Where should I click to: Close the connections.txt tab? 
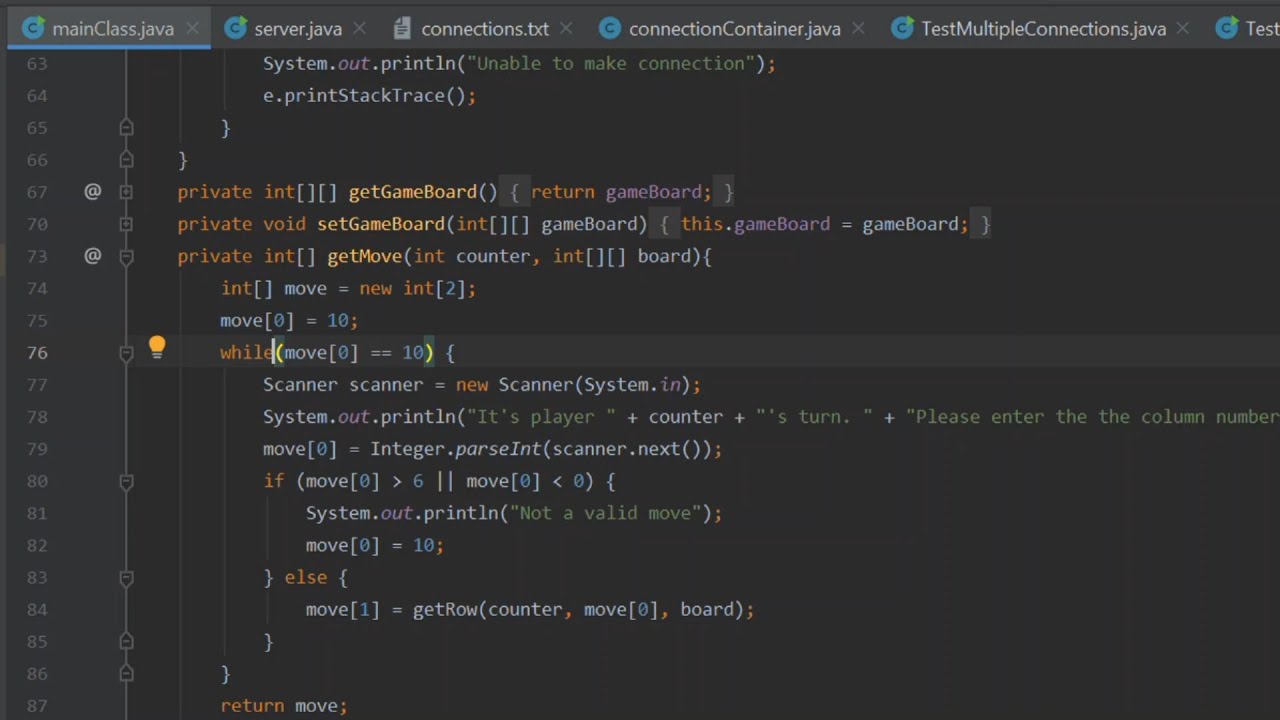(567, 29)
